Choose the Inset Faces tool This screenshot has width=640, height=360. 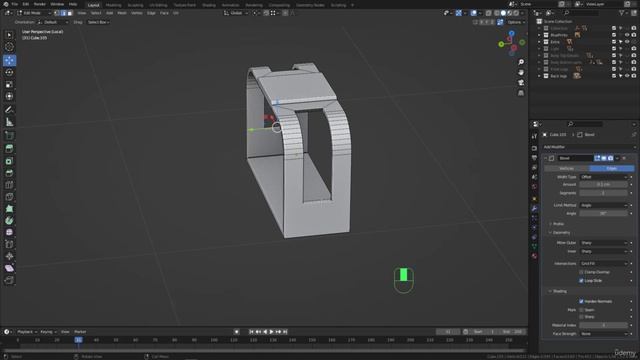[9, 161]
